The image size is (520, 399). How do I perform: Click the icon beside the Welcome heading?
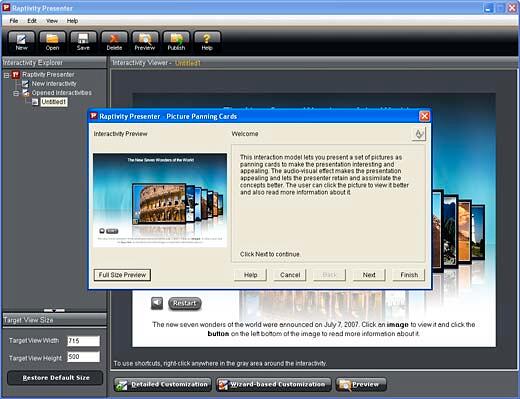click(419, 134)
